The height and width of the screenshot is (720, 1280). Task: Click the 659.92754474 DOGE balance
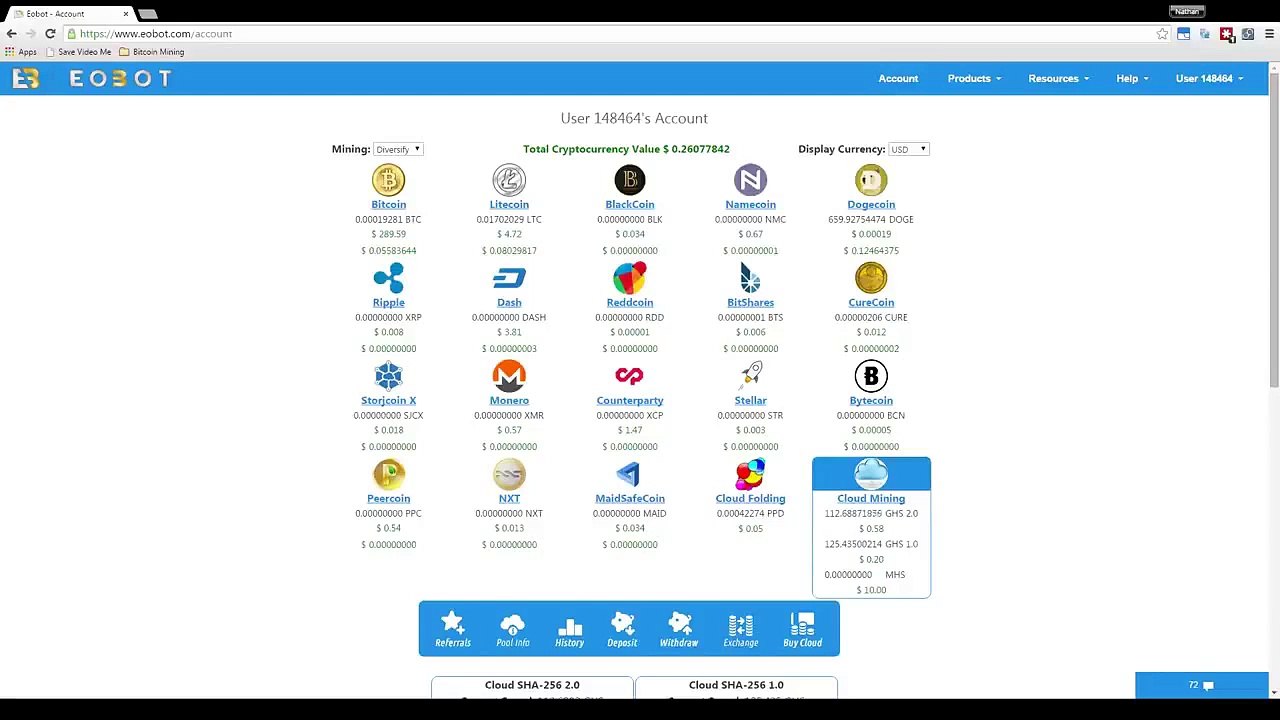pos(871,219)
